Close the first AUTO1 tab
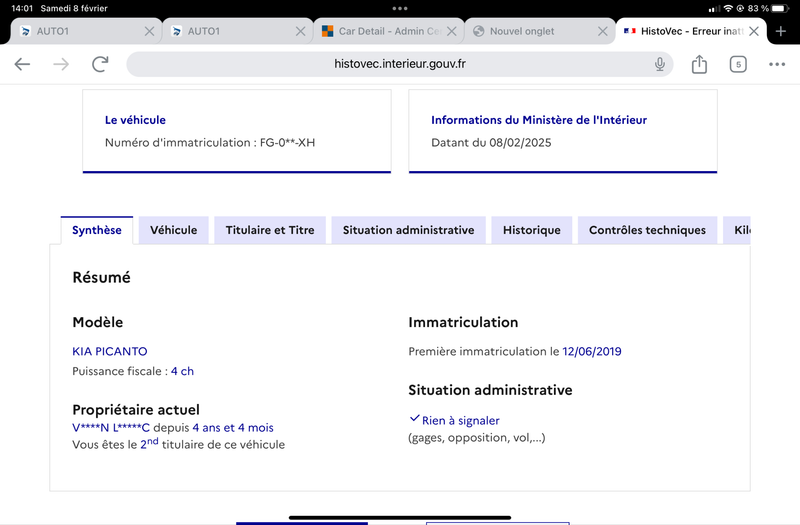This screenshot has height=525, width=800. click(149, 31)
